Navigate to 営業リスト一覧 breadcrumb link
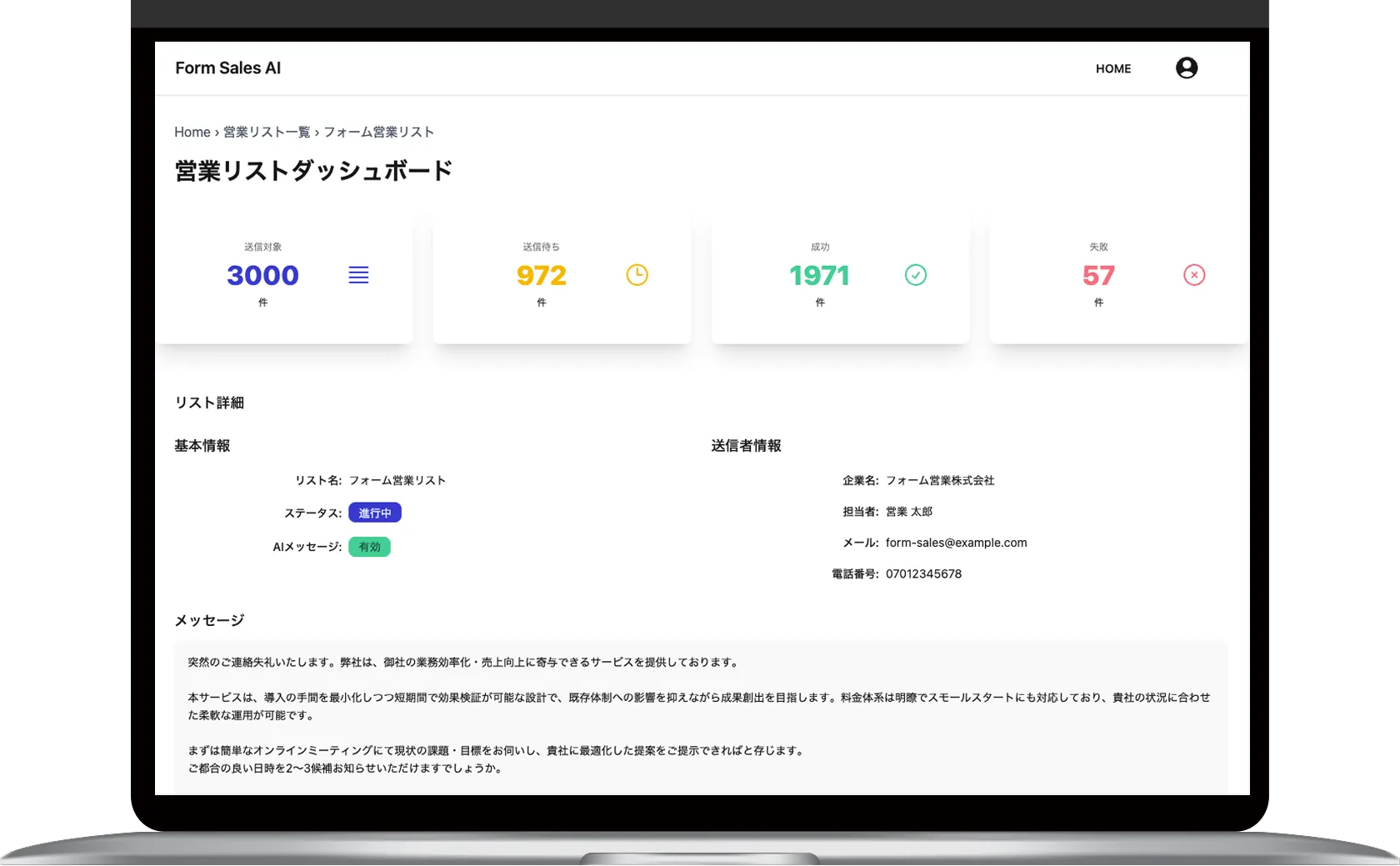The height and width of the screenshot is (866, 1400). pyautogui.click(x=267, y=133)
